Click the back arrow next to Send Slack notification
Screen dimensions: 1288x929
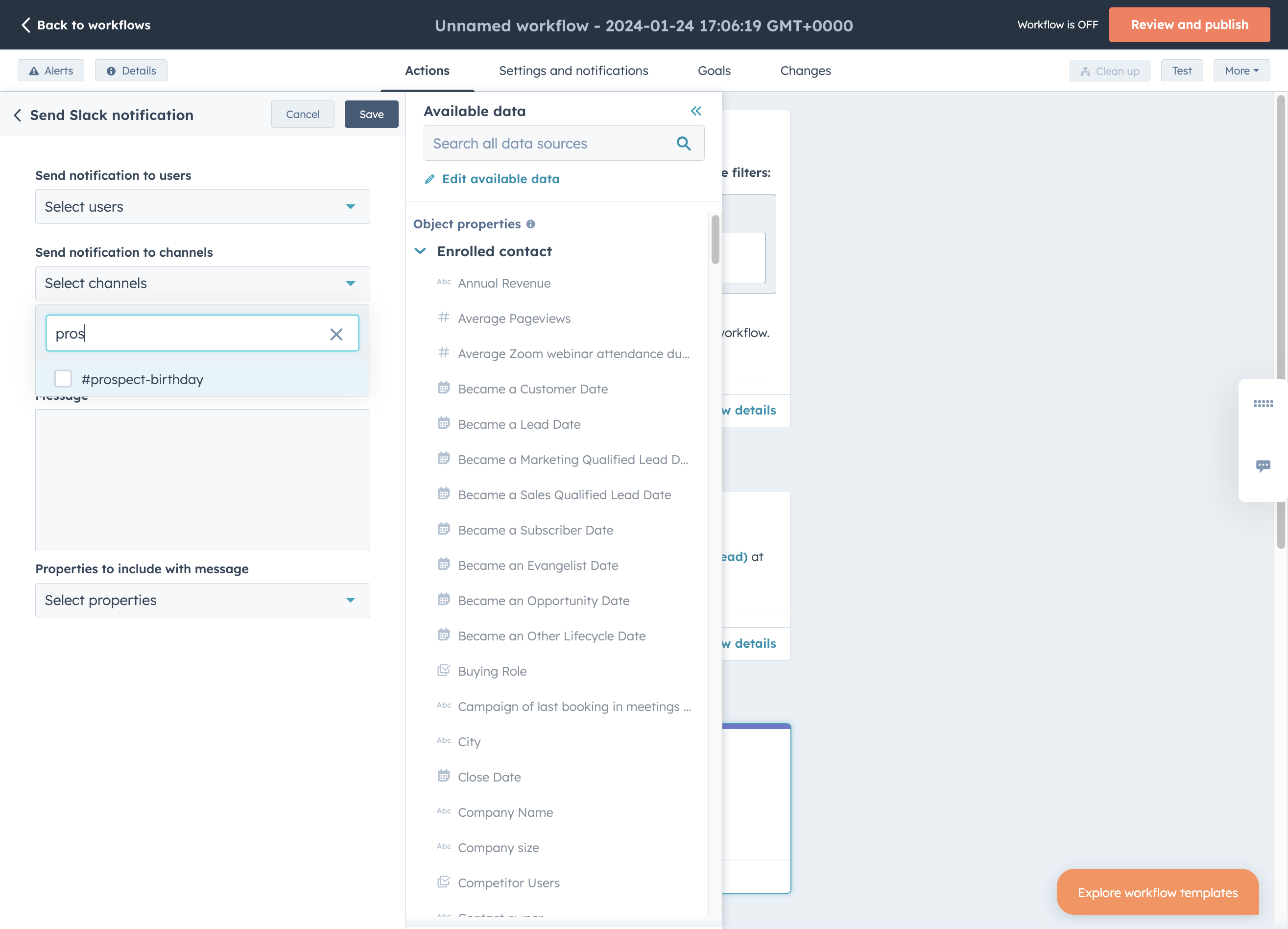point(18,115)
